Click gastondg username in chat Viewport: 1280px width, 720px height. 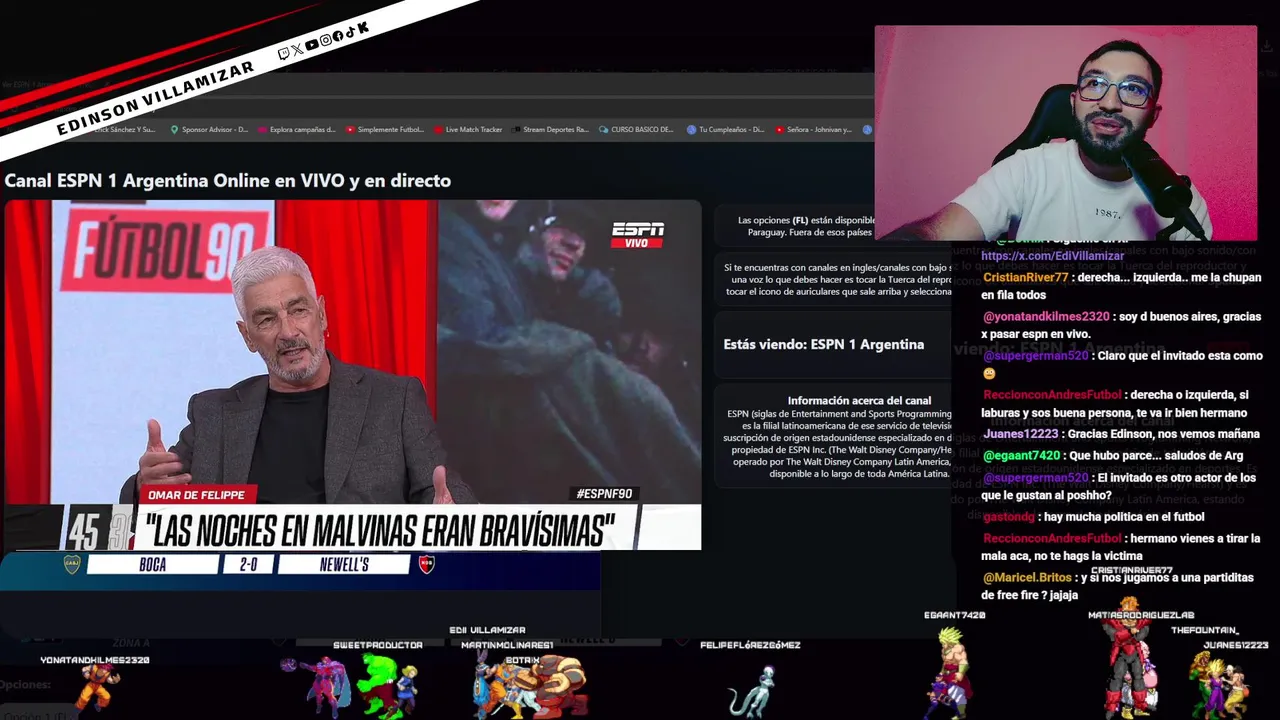click(x=1008, y=517)
